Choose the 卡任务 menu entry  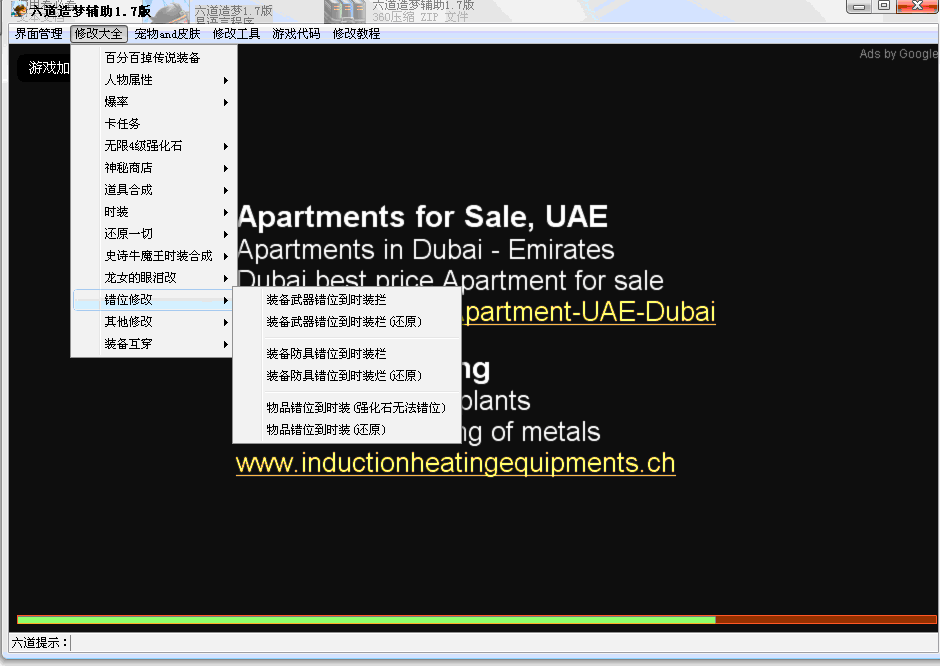154,124
